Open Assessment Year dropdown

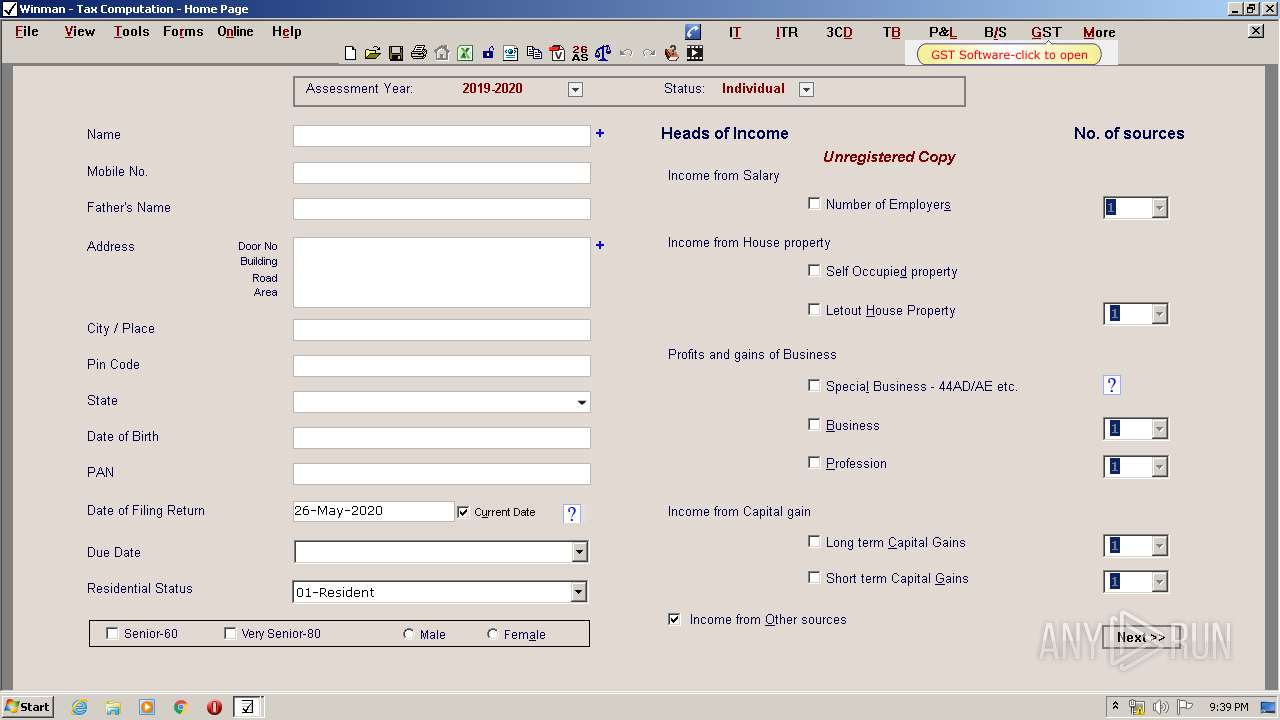(575, 89)
